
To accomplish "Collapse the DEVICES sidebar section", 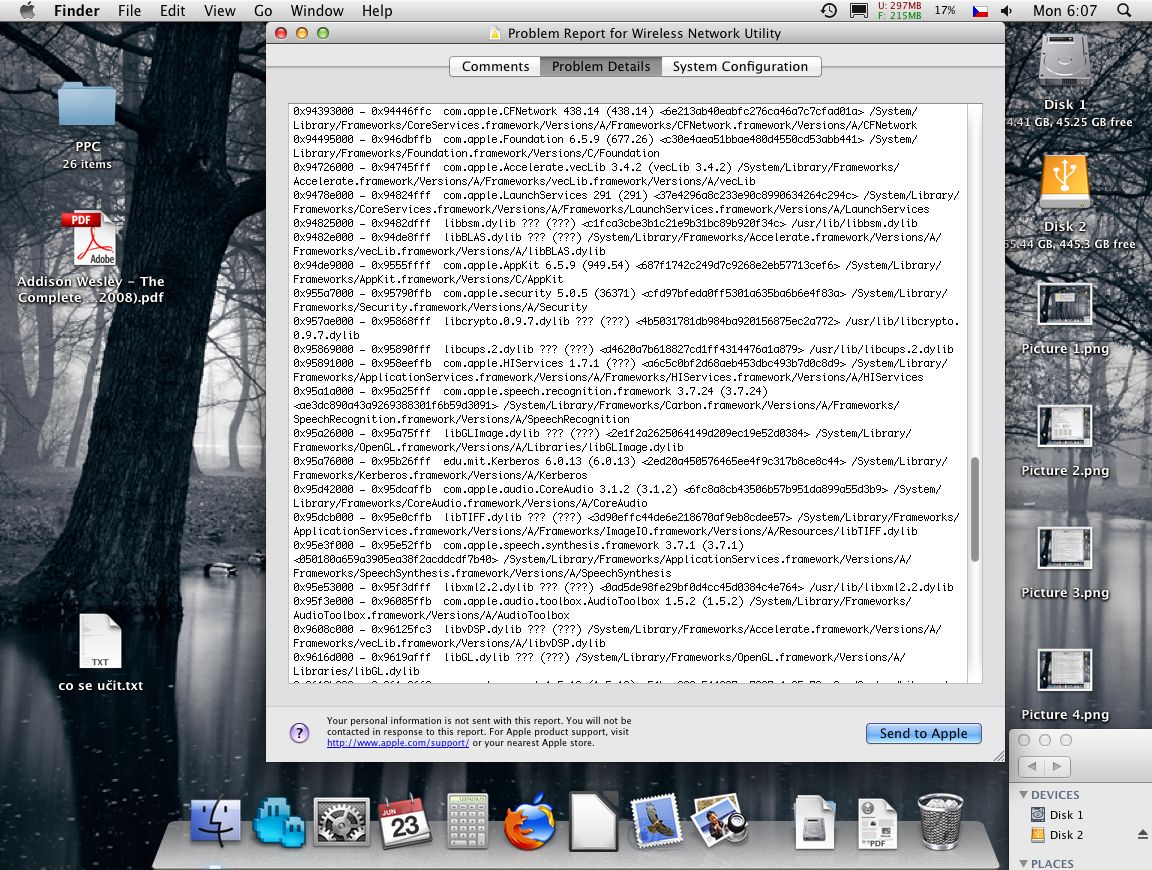I will pos(1023,794).
